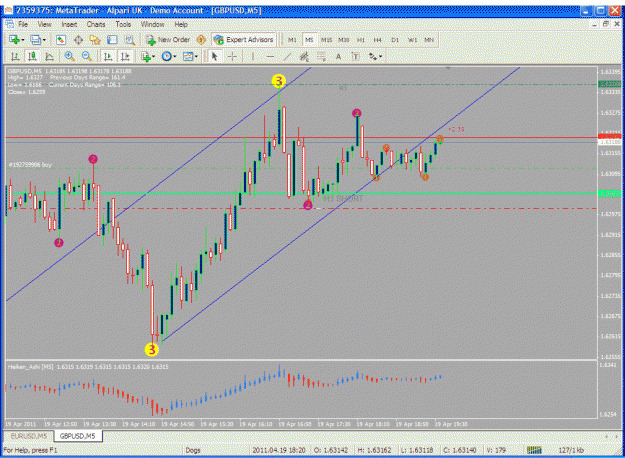Select the H1 timeframe button
The image size is (625, 458).
[361, 40]
